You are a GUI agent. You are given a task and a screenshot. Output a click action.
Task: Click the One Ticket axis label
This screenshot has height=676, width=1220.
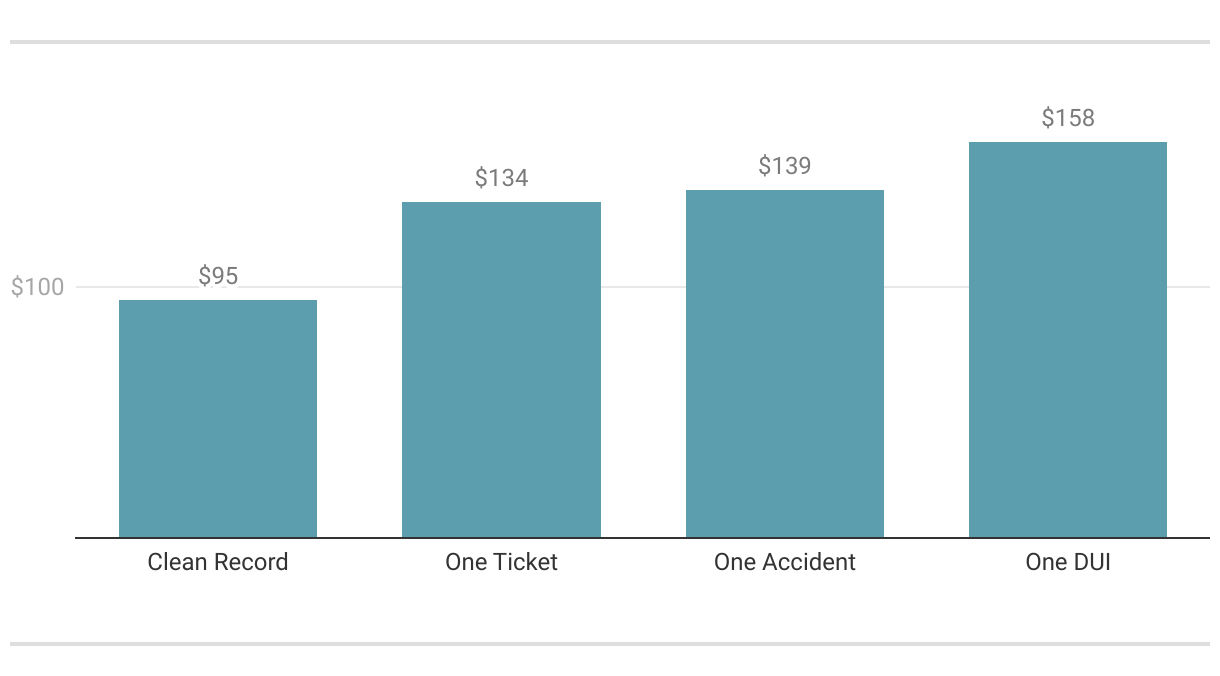point(501,562)
